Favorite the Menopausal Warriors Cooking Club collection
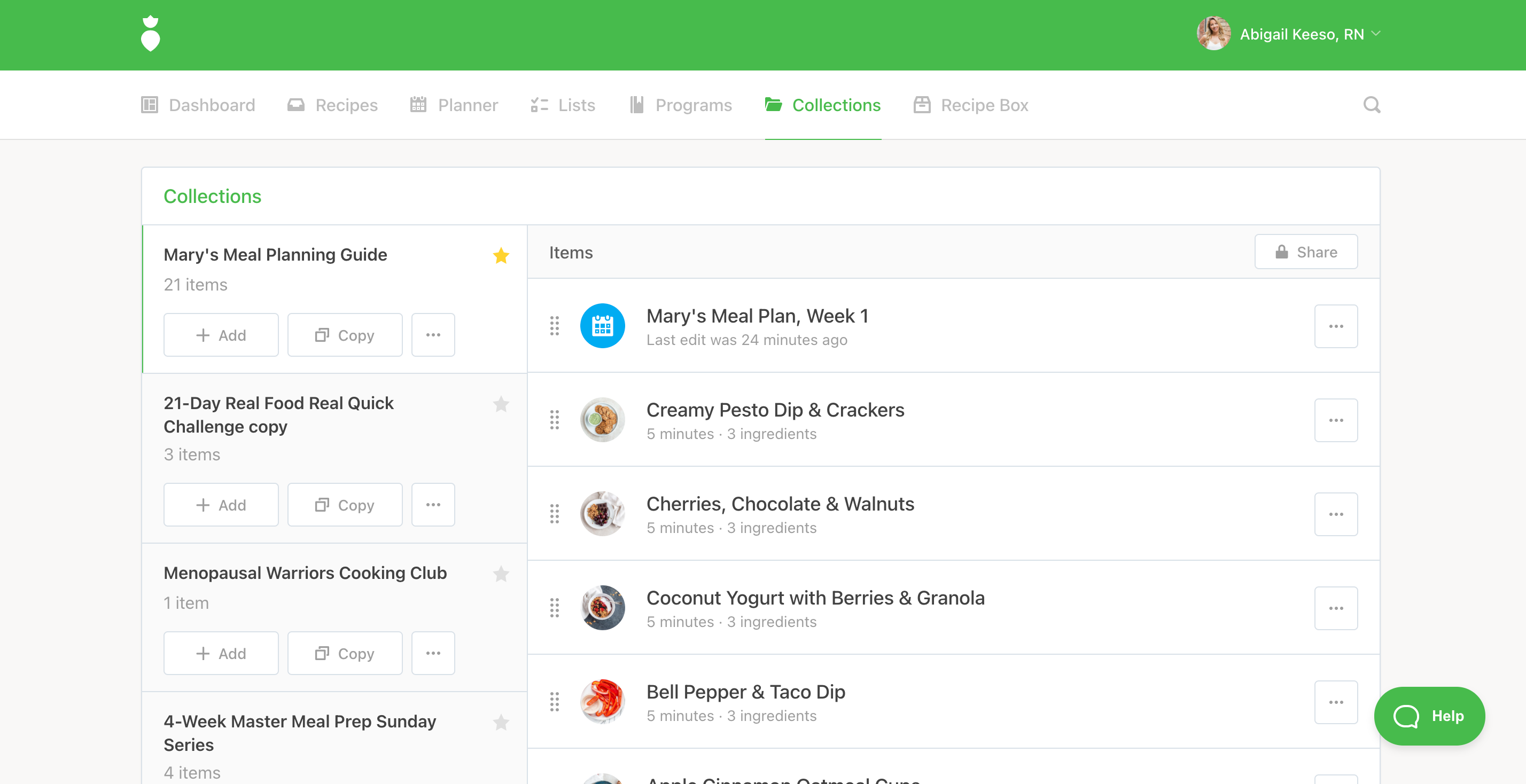 [x=501, y=574]
